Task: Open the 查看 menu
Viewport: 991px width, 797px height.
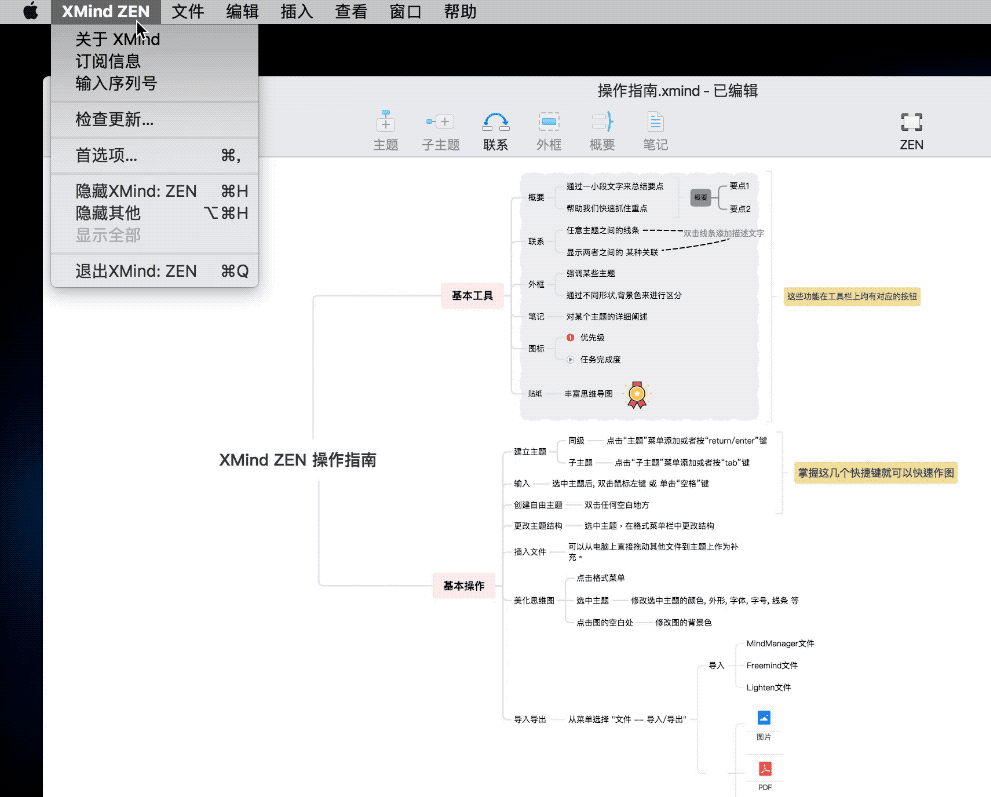Action: [x=351, y=11]
